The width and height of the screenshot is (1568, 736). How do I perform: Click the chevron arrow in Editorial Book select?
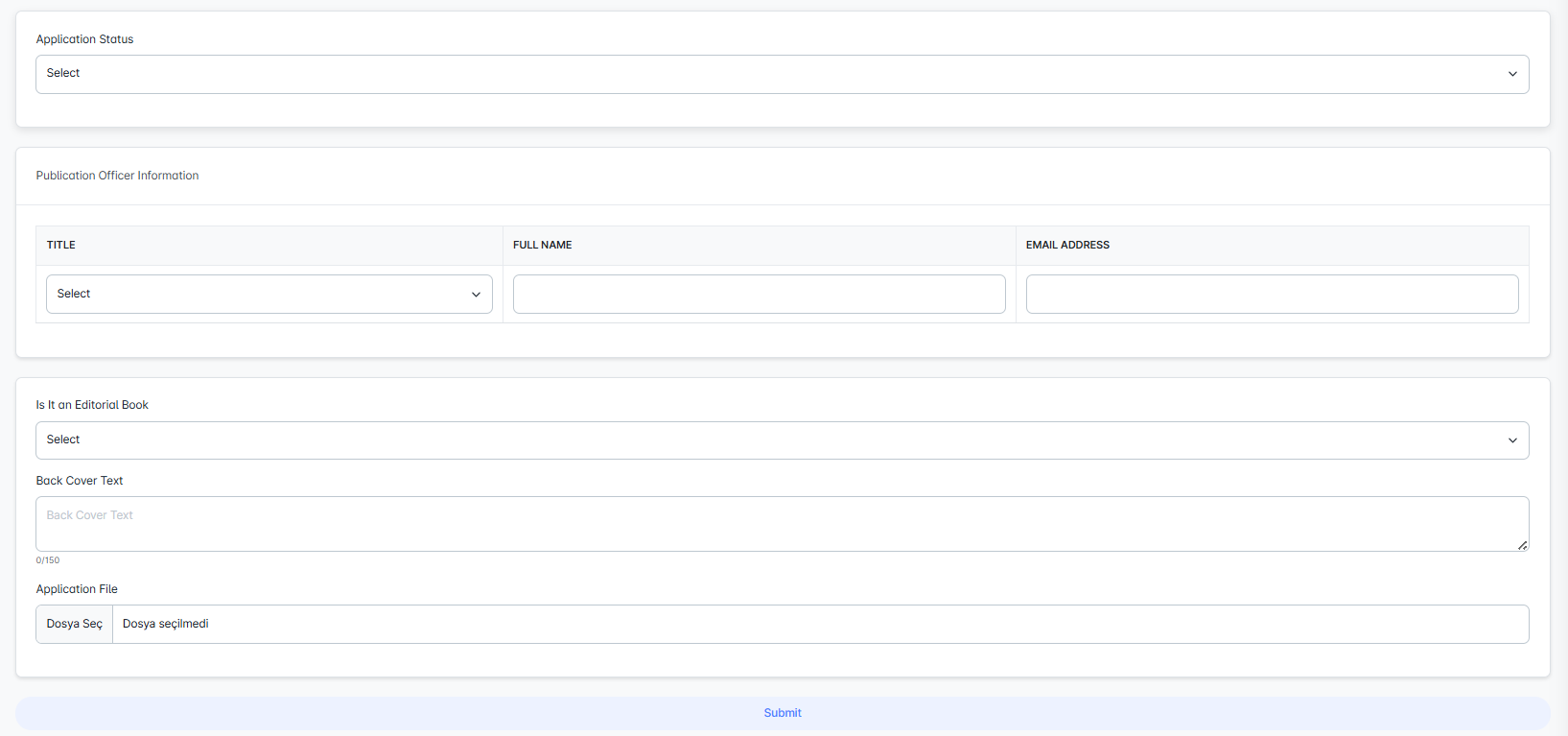click(x=1512, y=440)
